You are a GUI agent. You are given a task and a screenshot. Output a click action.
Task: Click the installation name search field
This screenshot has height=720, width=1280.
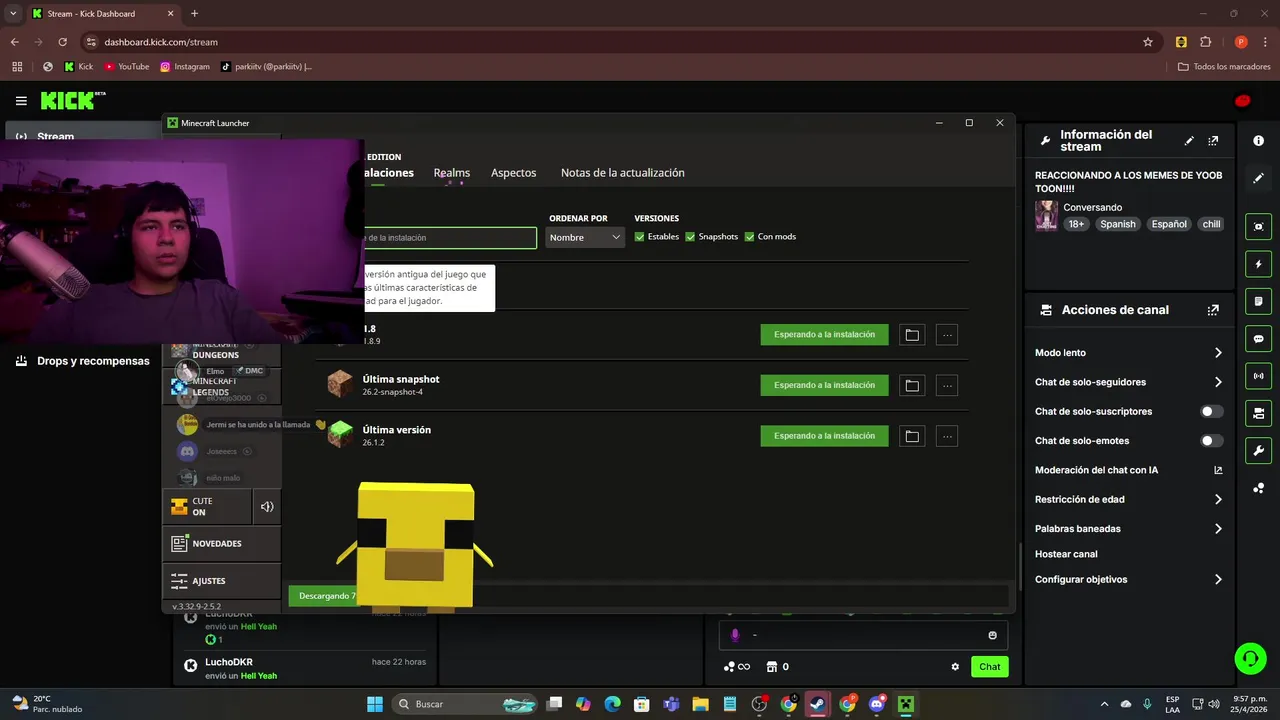[450, 238]
